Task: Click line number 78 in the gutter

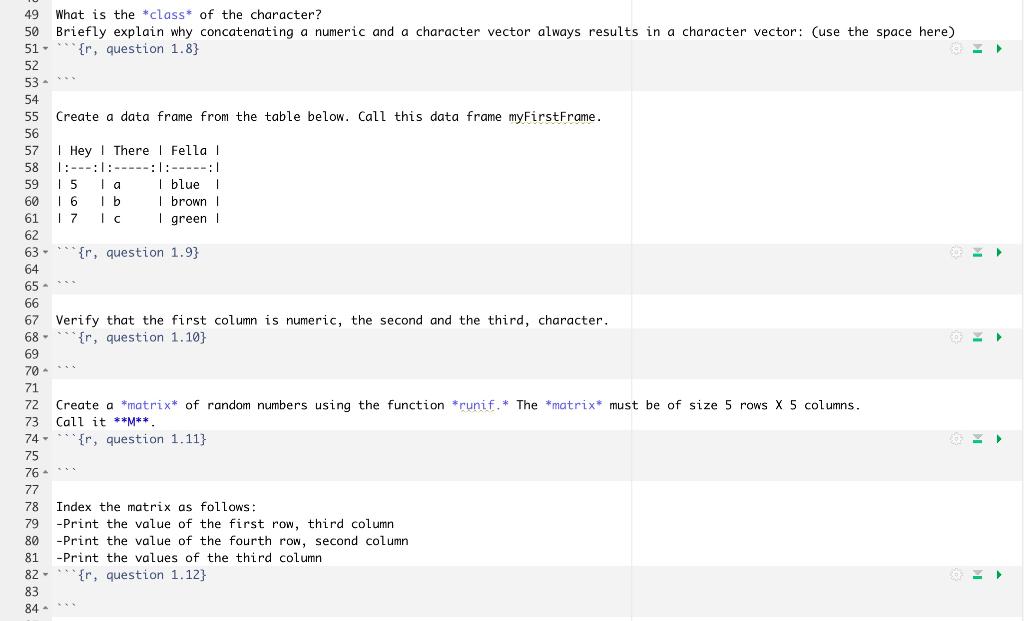Action: 32,507
